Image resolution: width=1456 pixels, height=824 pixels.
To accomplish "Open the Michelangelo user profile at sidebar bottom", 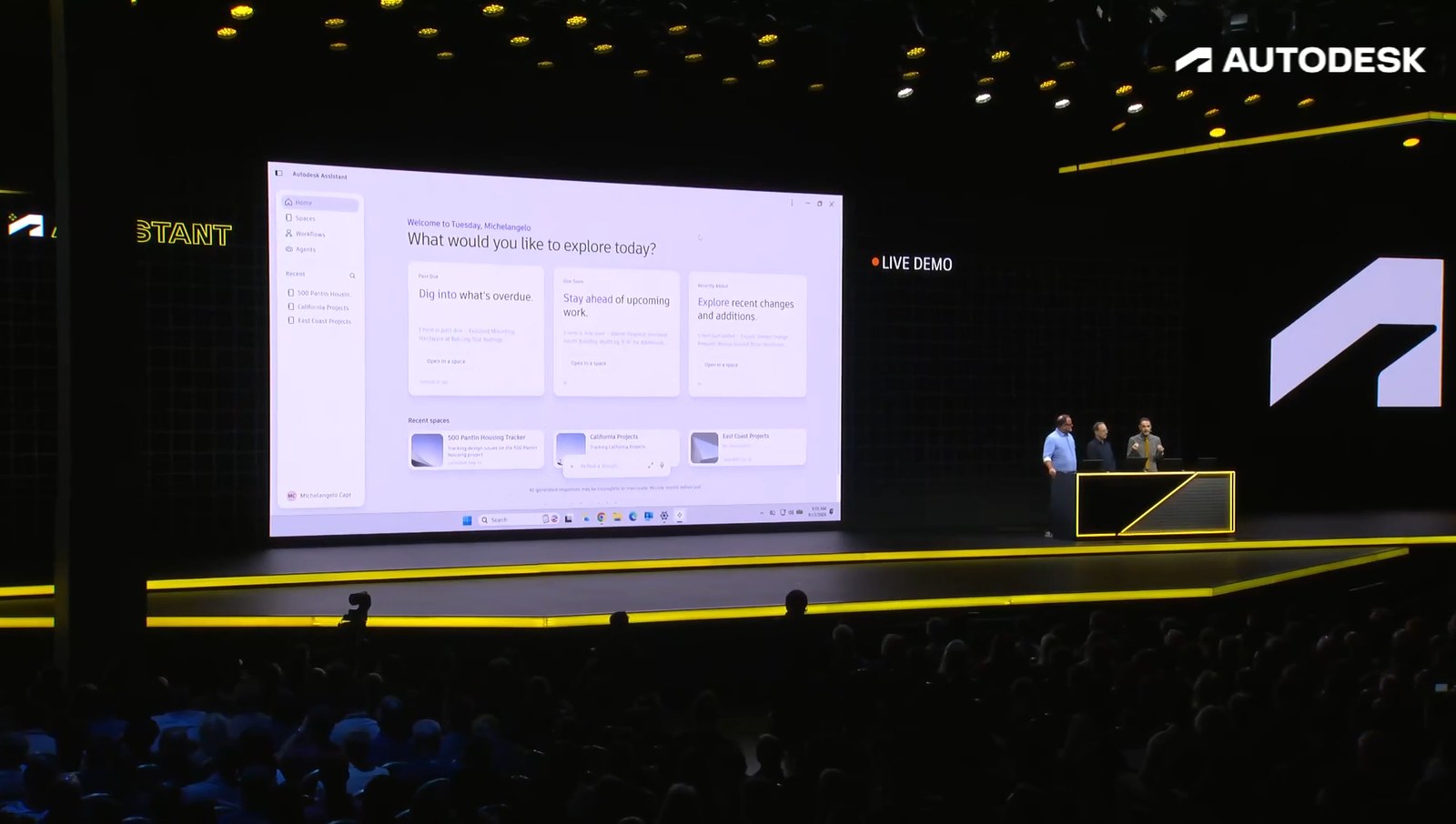I will coord(319,496).
